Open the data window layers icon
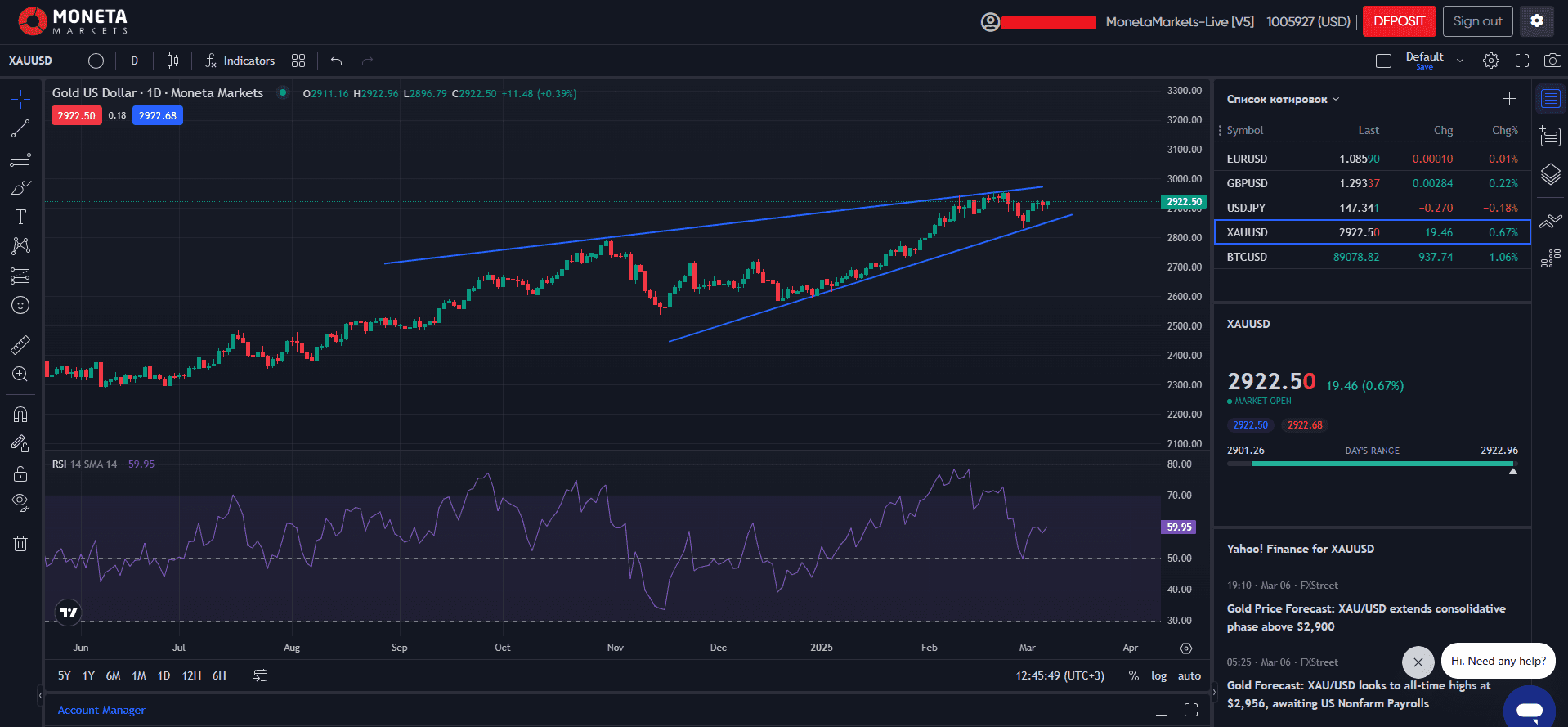Viewport: 1568px width, 727px height. (1551, 174)
